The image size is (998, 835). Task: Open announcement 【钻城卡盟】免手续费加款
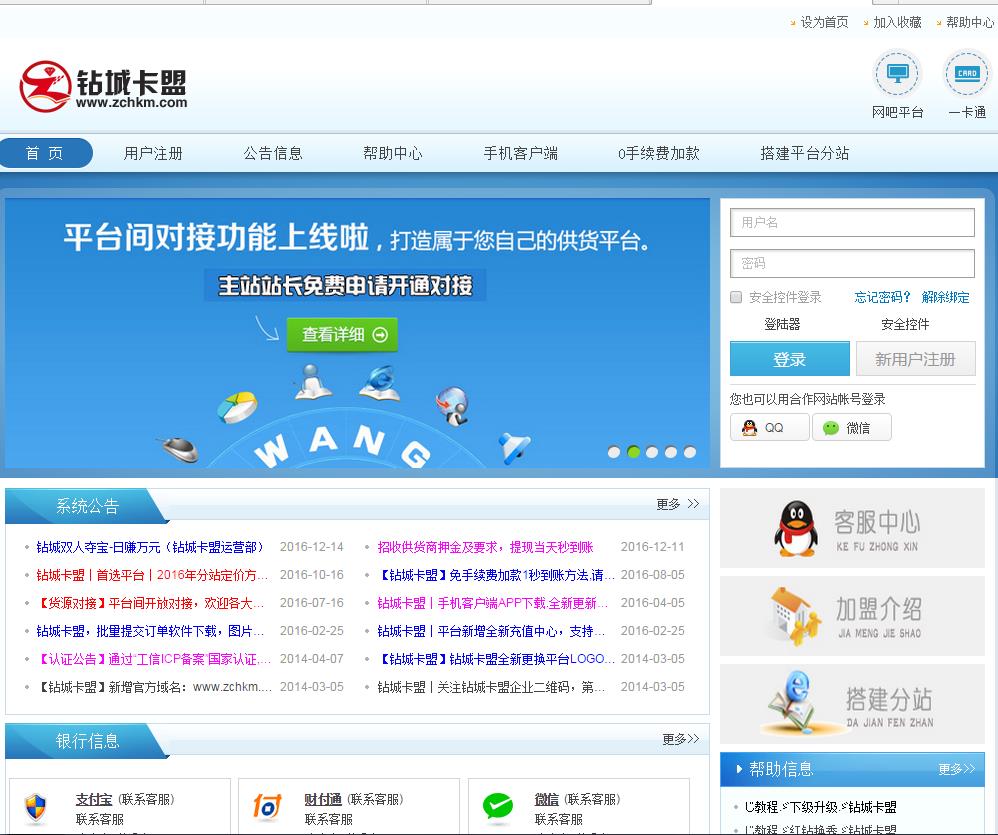coord(496,575)
